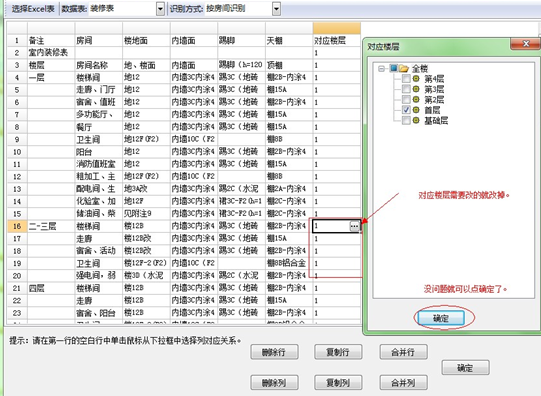This screenshot has height=396, width=541.
Task: Select the 房间 column header cell
Action: click(99, 41)
